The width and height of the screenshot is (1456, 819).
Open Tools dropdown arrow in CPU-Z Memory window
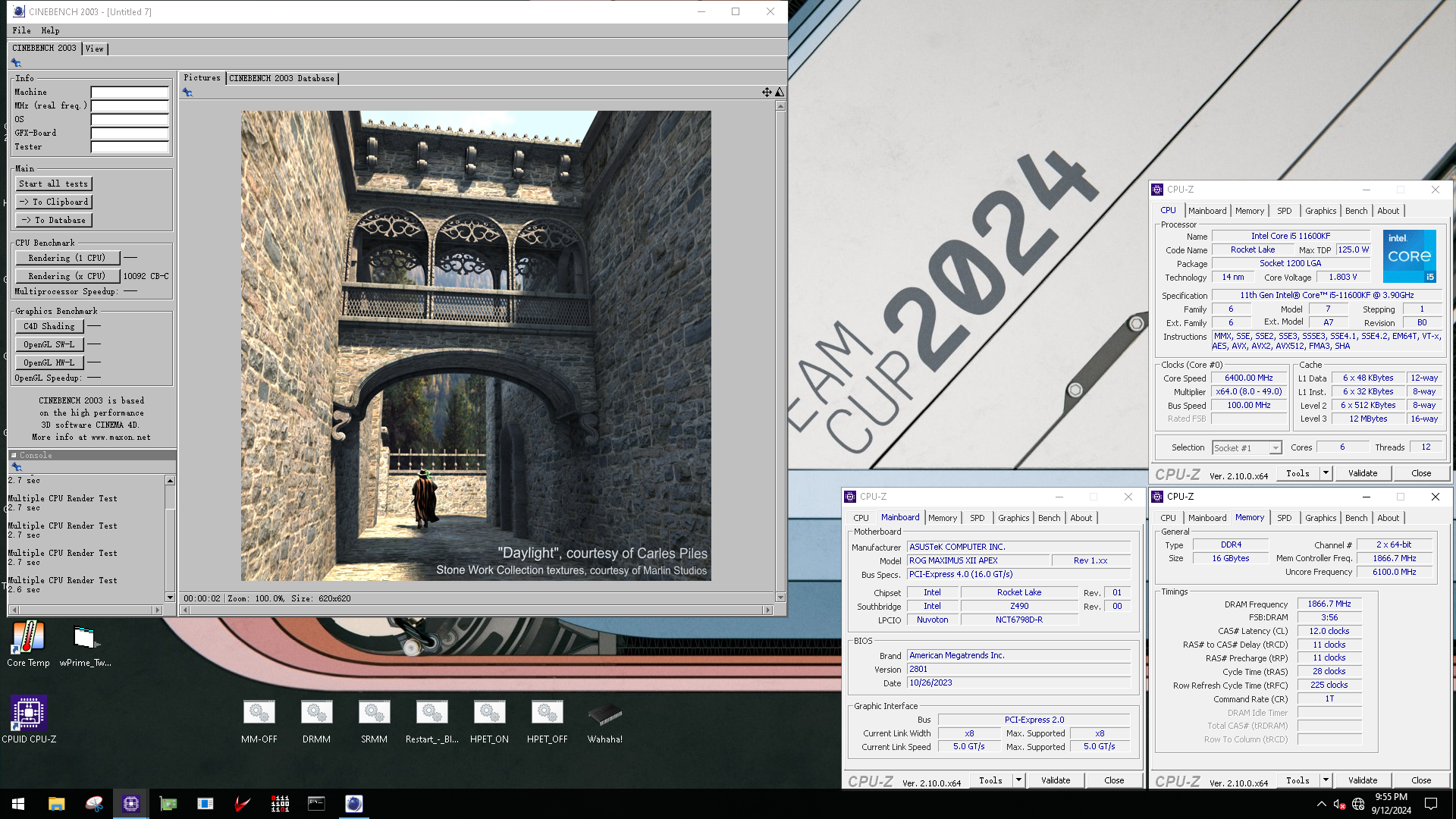1326,780
